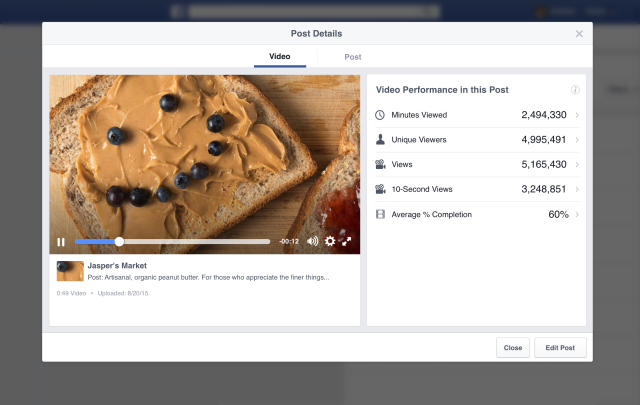Click the Edit Post button
The image size is (640, 405).
coord(560,348)
